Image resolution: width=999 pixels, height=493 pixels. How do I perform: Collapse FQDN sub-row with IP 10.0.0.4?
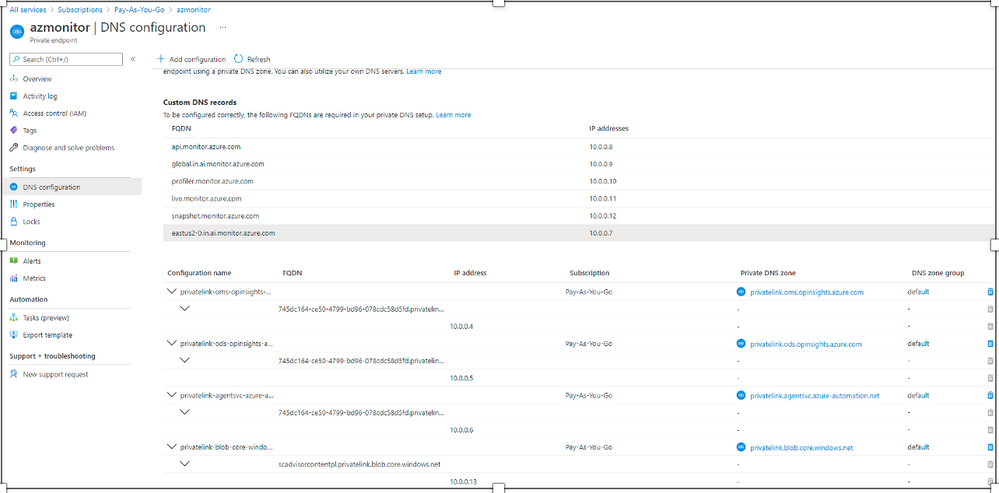tap(185, 308)
